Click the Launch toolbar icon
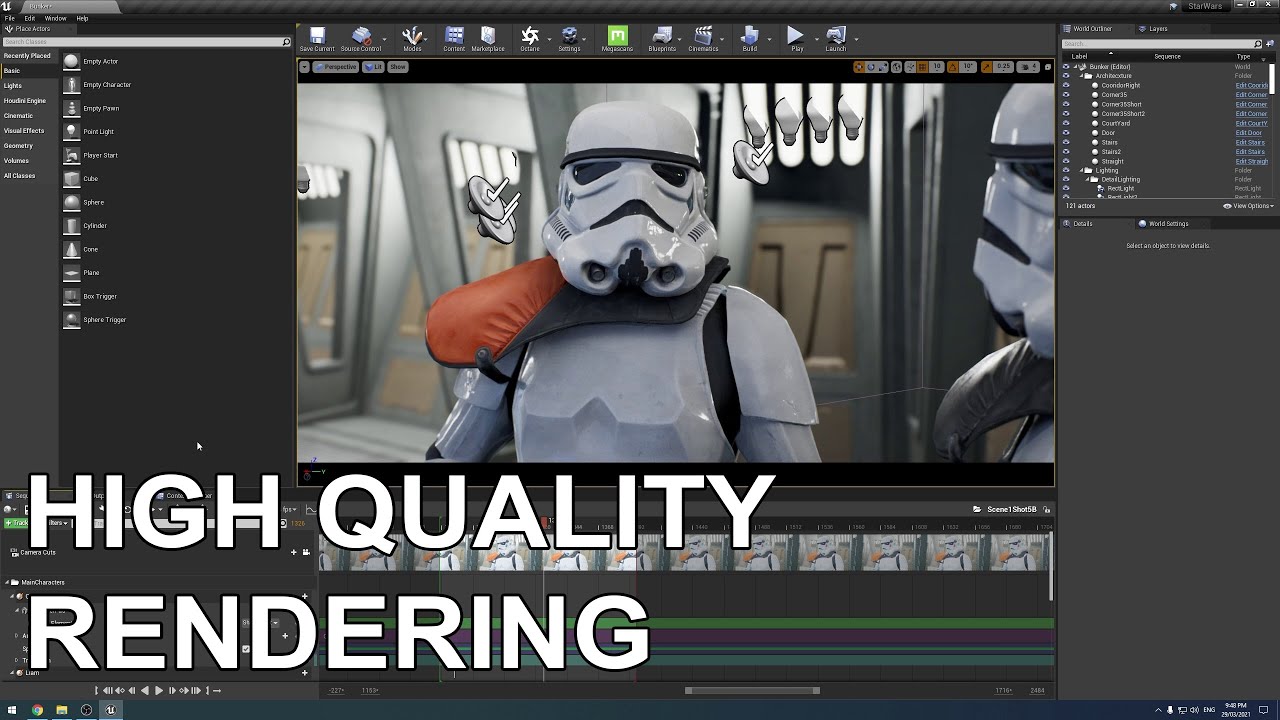The height and width of the screenshot is (720, 1280). pyautogui.click(x=836, y=36)
